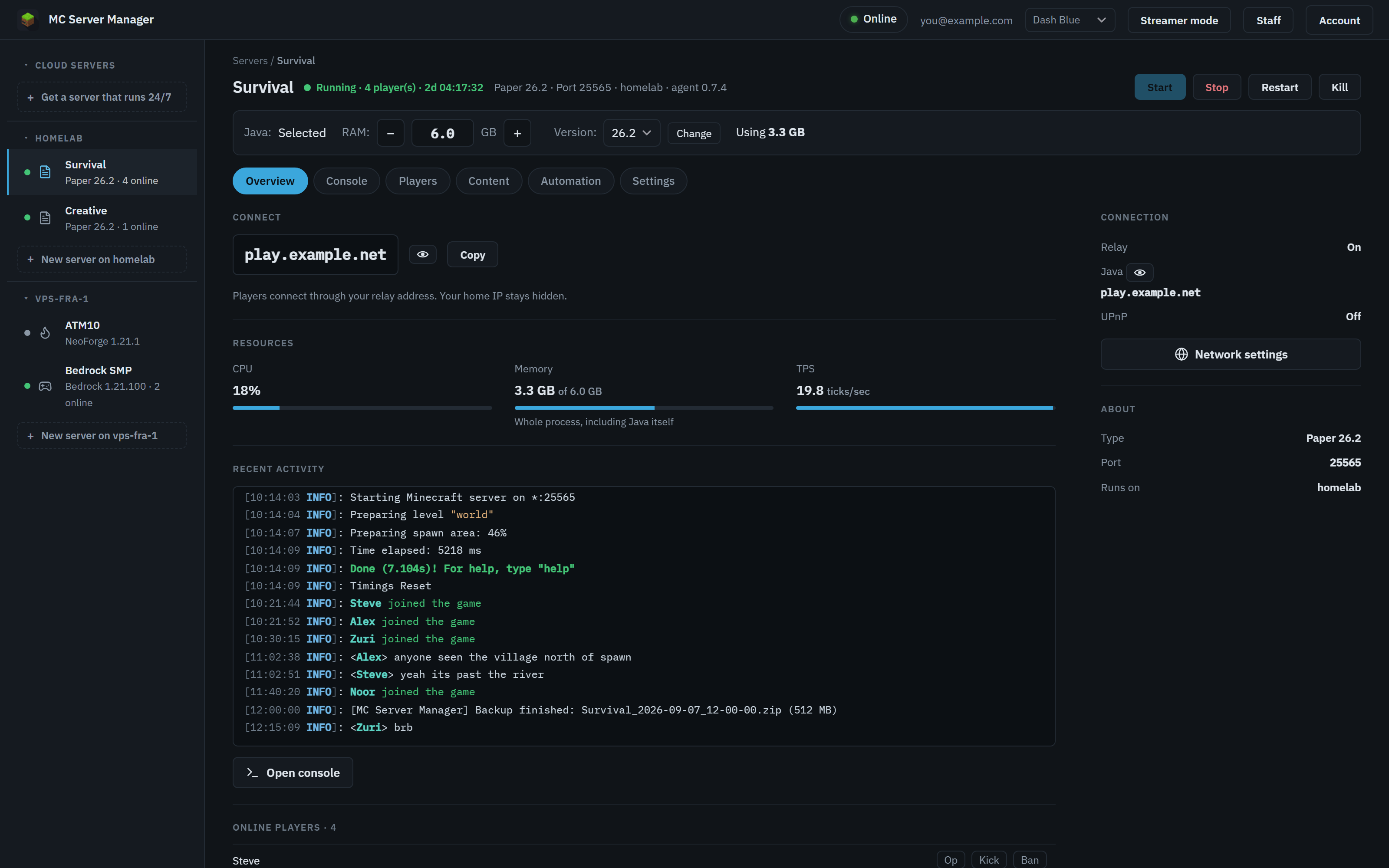1389x868 pixels.
Task: Click the plus icon for New server on vps-fra-1
Action: click(30, 436)
